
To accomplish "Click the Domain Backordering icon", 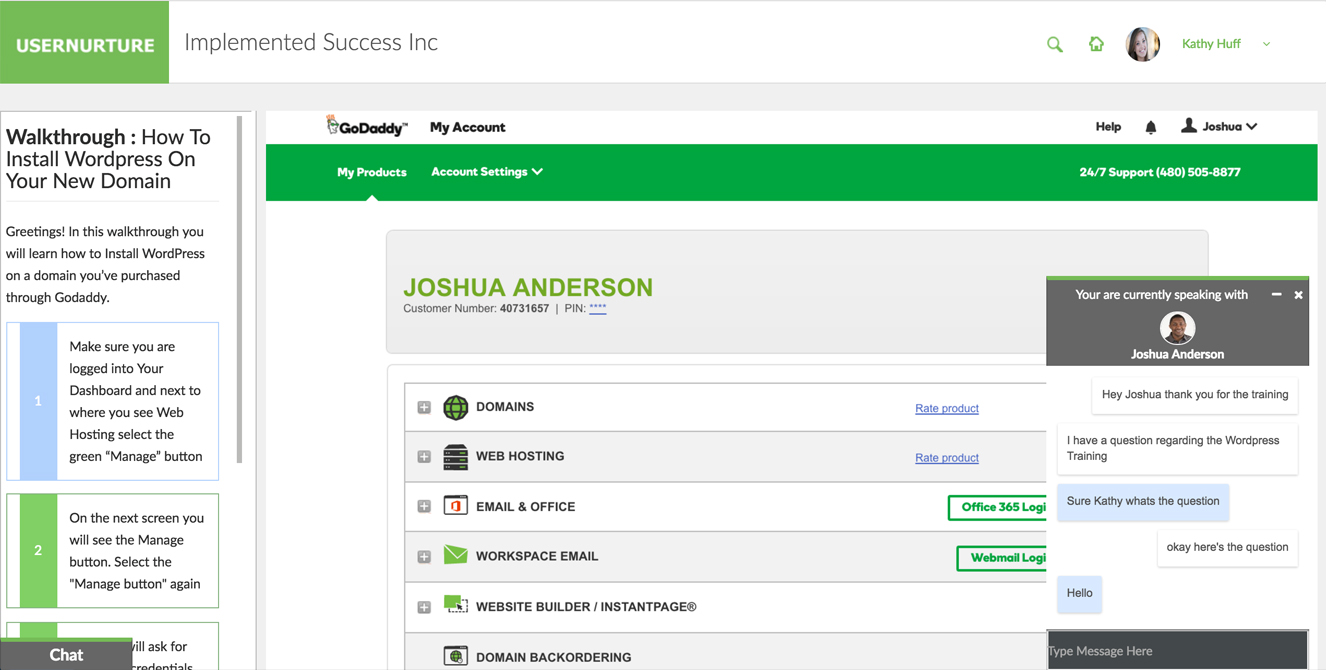I will (456, 656).
